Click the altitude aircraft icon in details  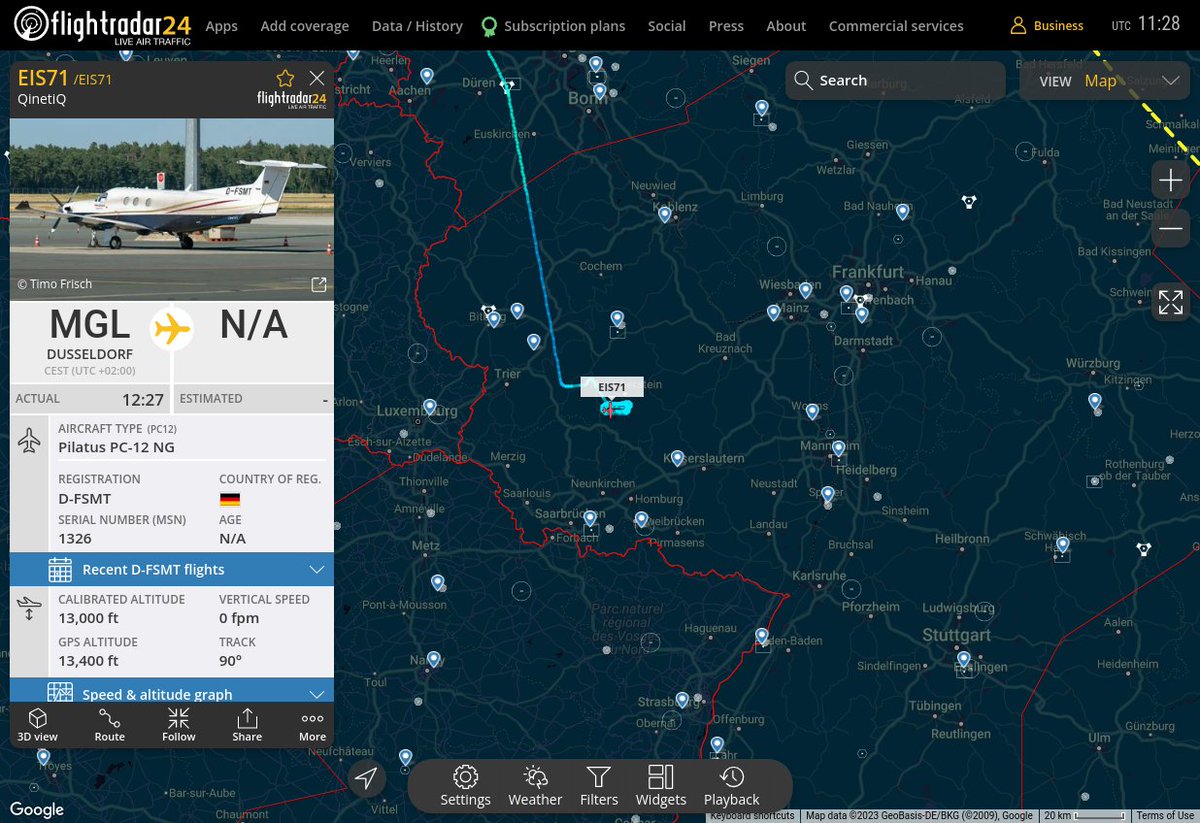click(30, 608)
